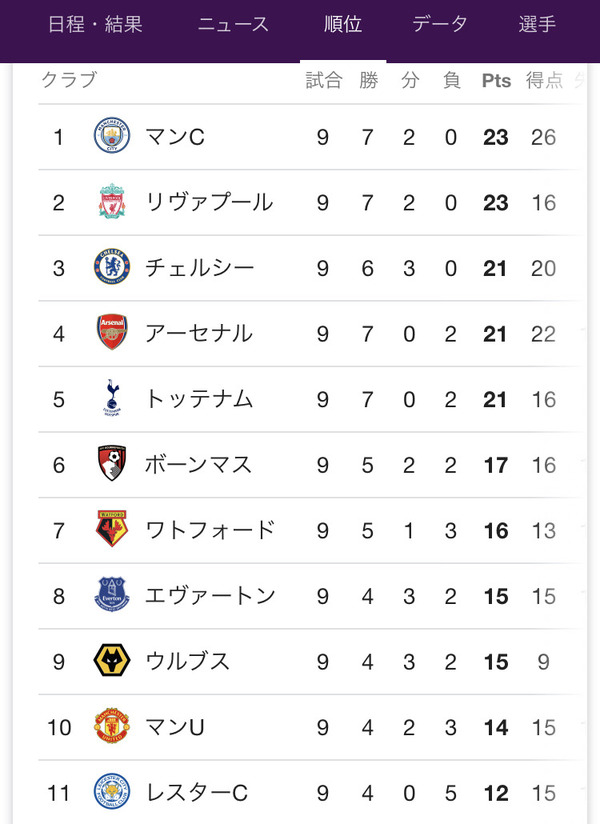Switch to the ニュース tab
600x824 pixels.
pos(233,24)
